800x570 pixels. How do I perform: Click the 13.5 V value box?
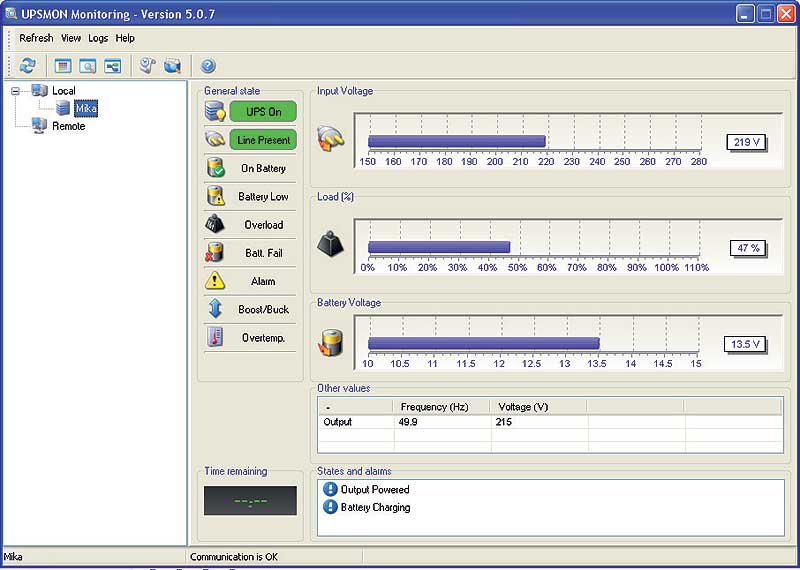(x=745, y=344)
